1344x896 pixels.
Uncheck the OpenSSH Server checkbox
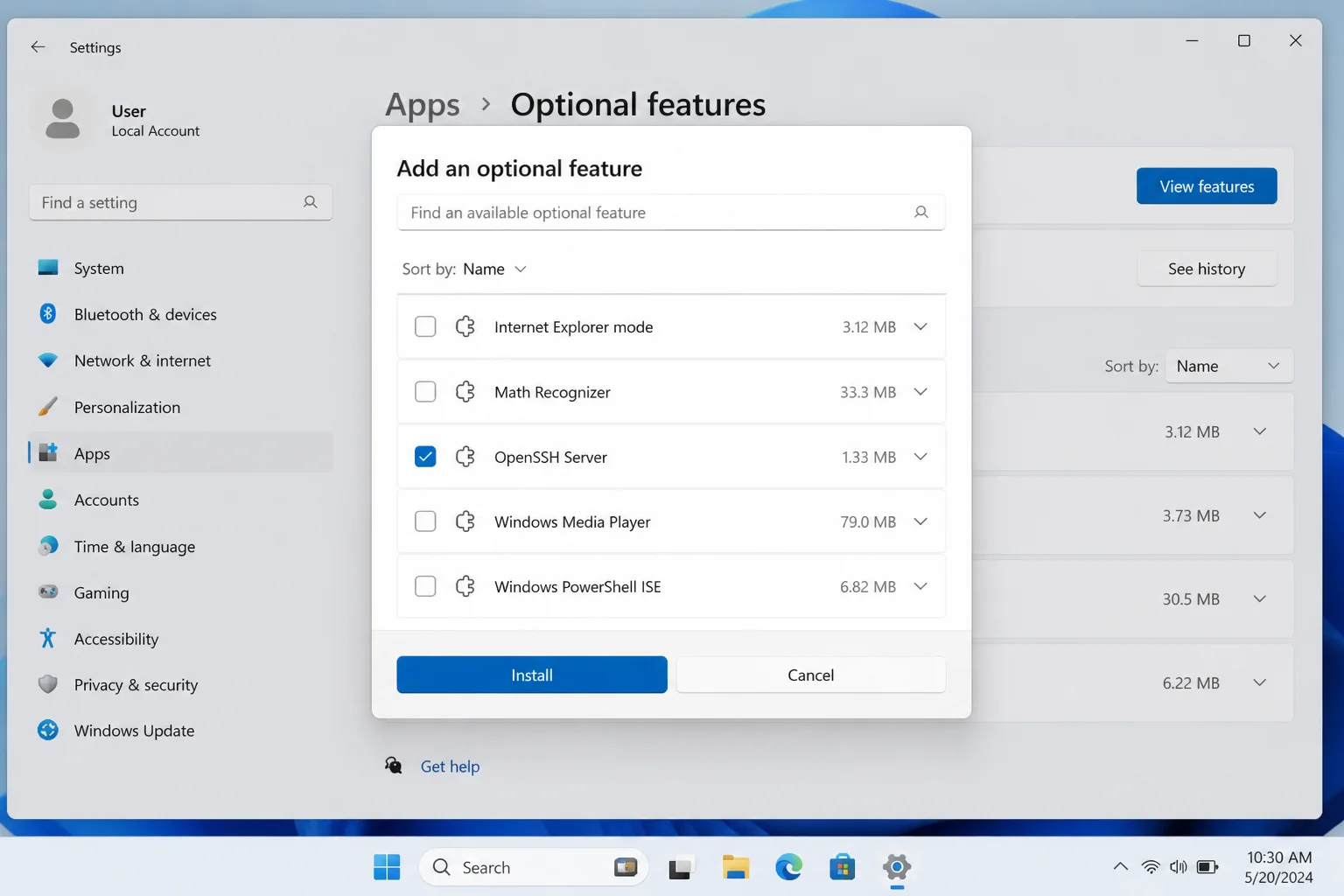point(425,457)
